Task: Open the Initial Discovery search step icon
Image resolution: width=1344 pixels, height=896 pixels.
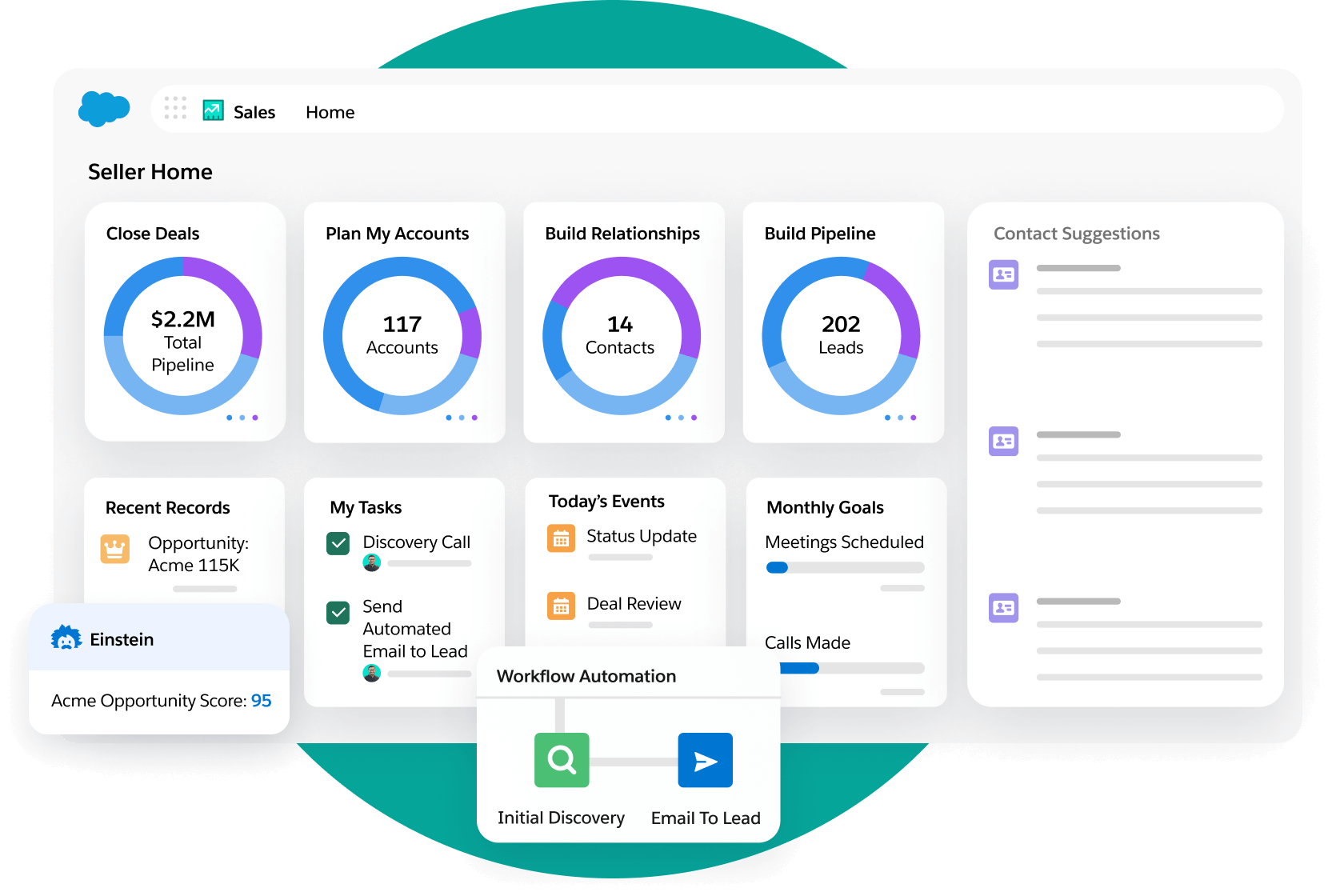Action: [562, 761]
